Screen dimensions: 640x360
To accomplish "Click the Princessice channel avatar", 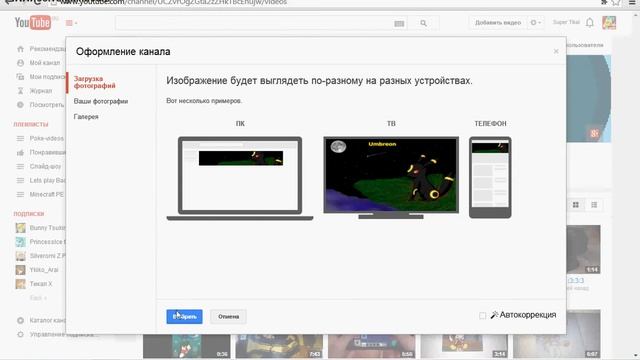I will point(20,242).
